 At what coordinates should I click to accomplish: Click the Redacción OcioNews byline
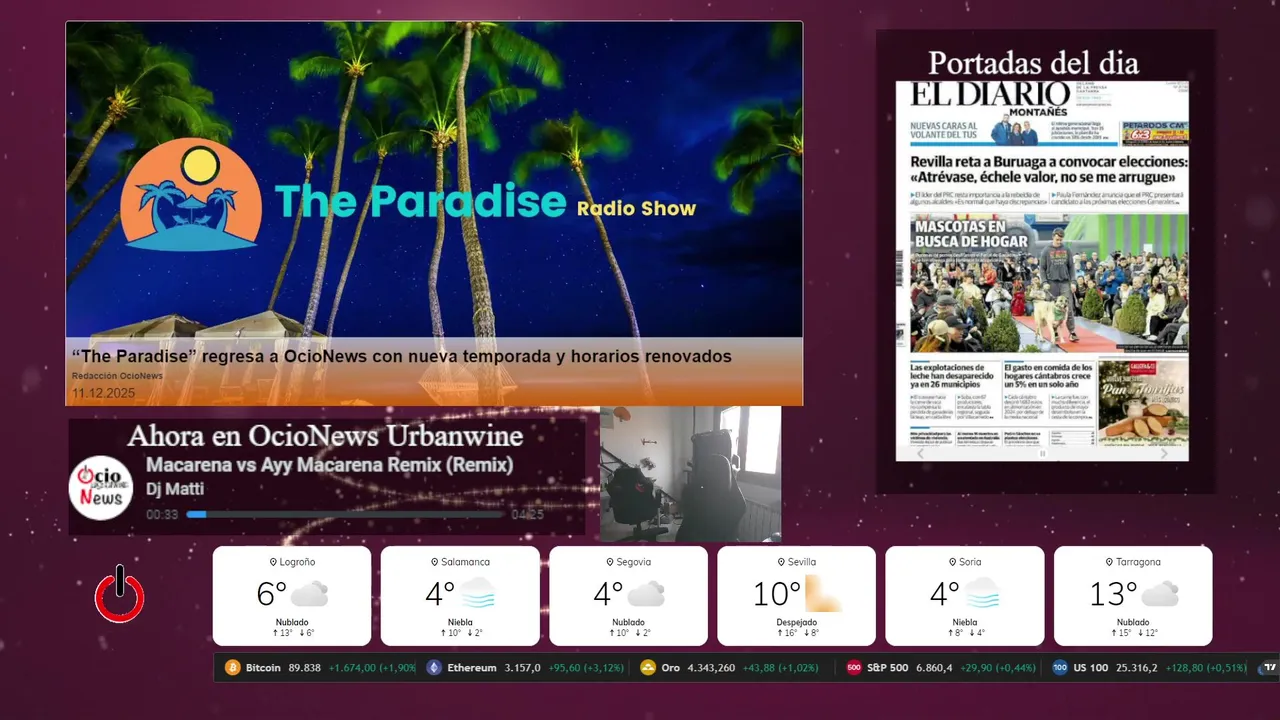point(117,376)
